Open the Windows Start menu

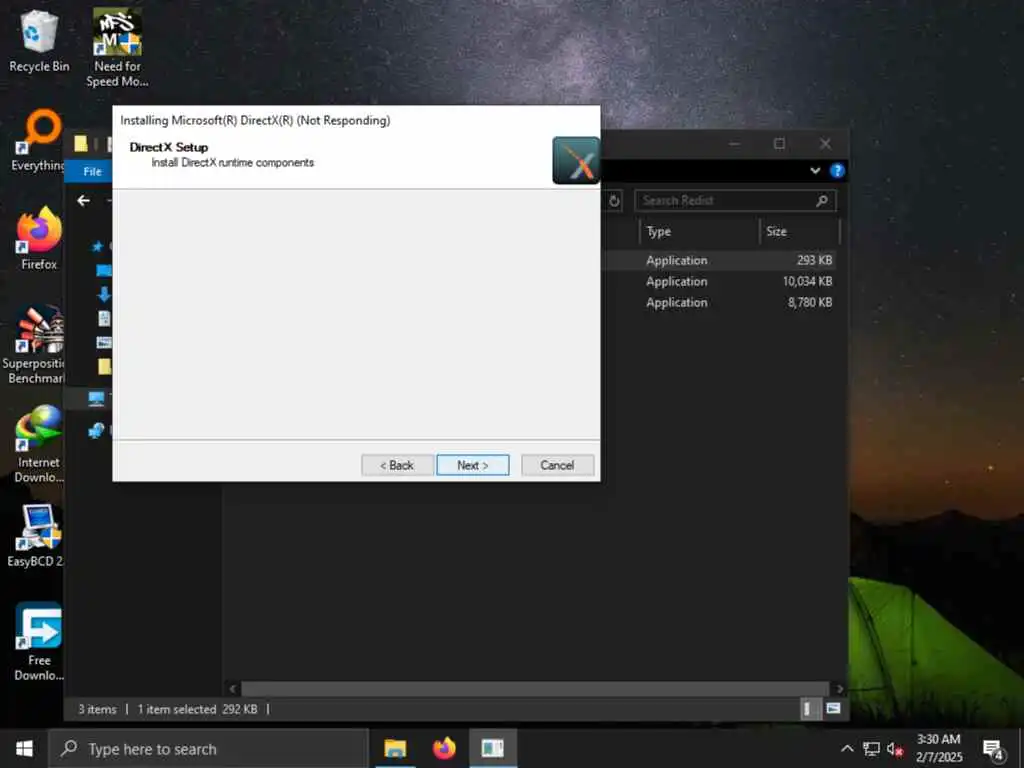[24, 748]
